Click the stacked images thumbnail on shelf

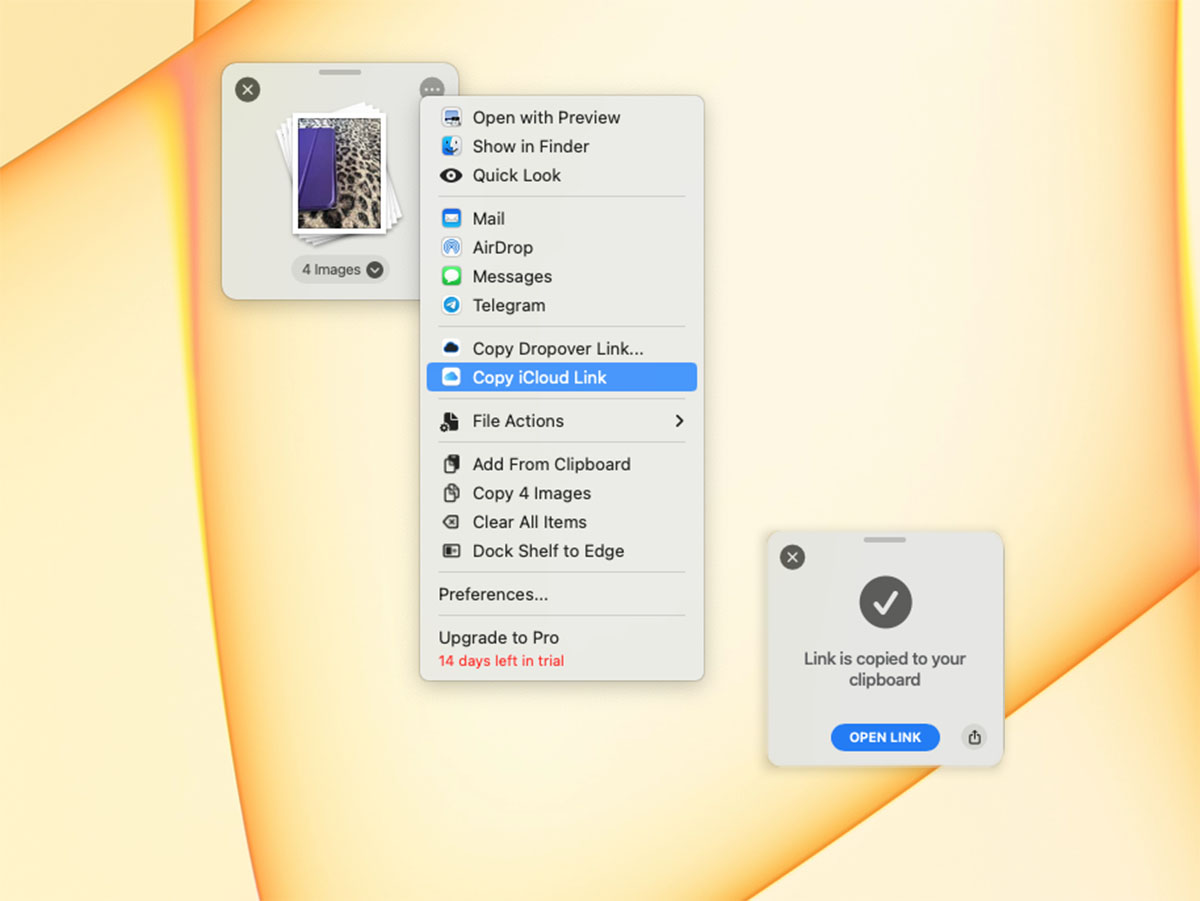click(x=340, y=175)
